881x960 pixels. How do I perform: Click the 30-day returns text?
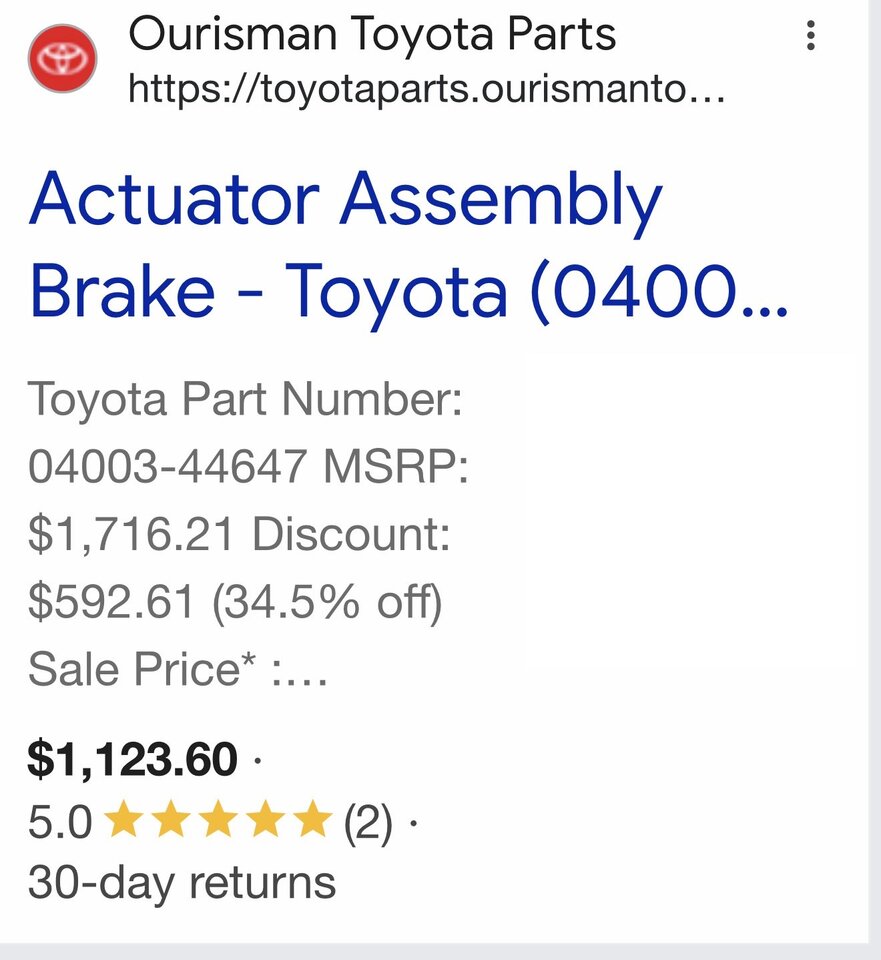pos(182,883)
